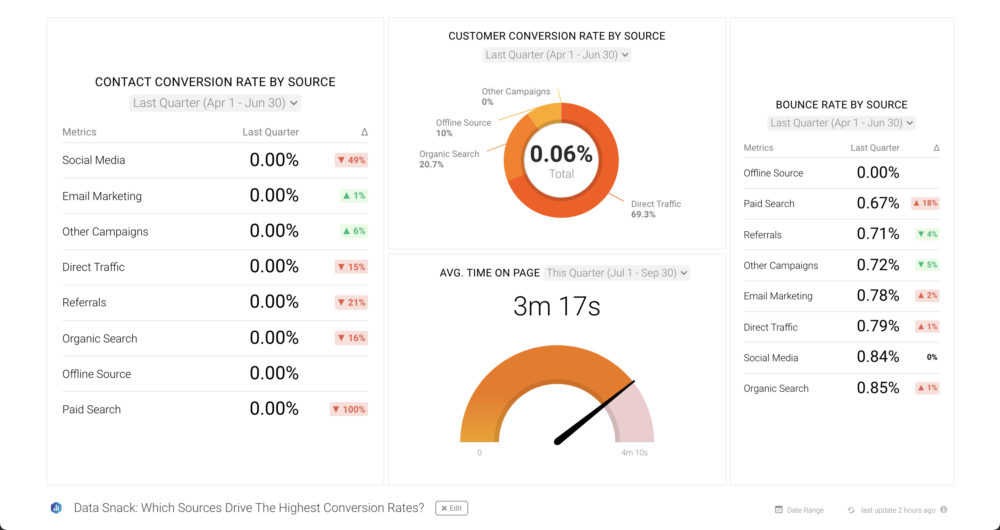
Task: Open Avg. Time on Page period dropdown
Action: pyautogui.click(x=617, y=273)
